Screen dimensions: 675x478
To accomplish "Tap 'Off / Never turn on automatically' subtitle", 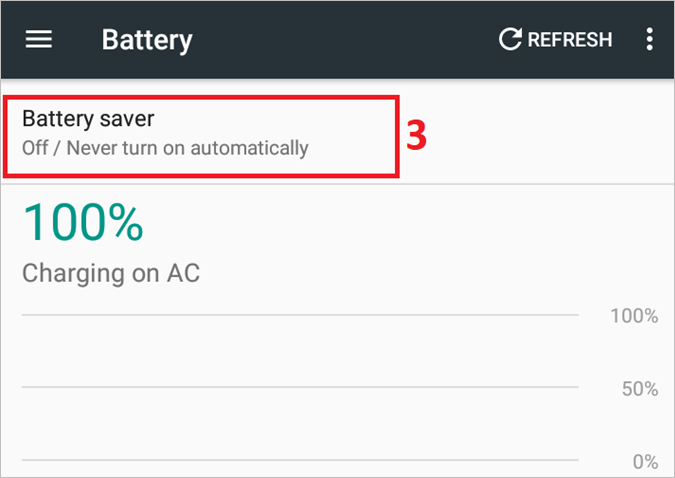I will [165, 149].
